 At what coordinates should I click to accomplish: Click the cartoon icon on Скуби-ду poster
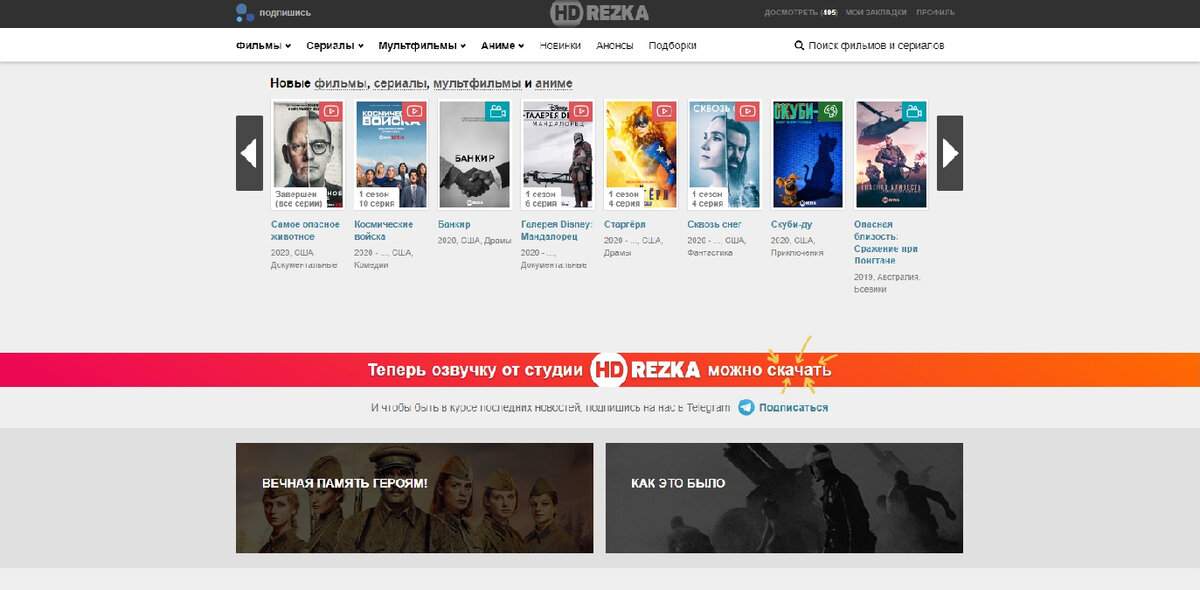pos(830,111)
